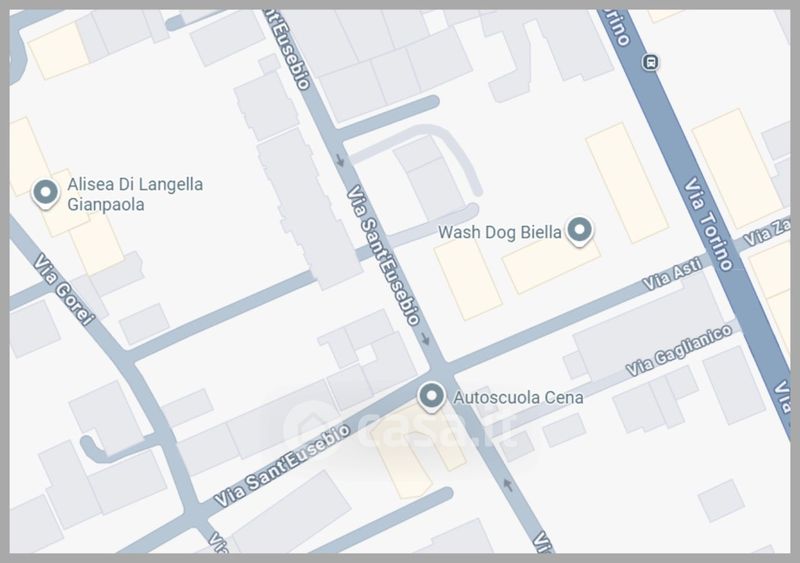Open the Wash Dog Biella label

(x=499, y=232)
